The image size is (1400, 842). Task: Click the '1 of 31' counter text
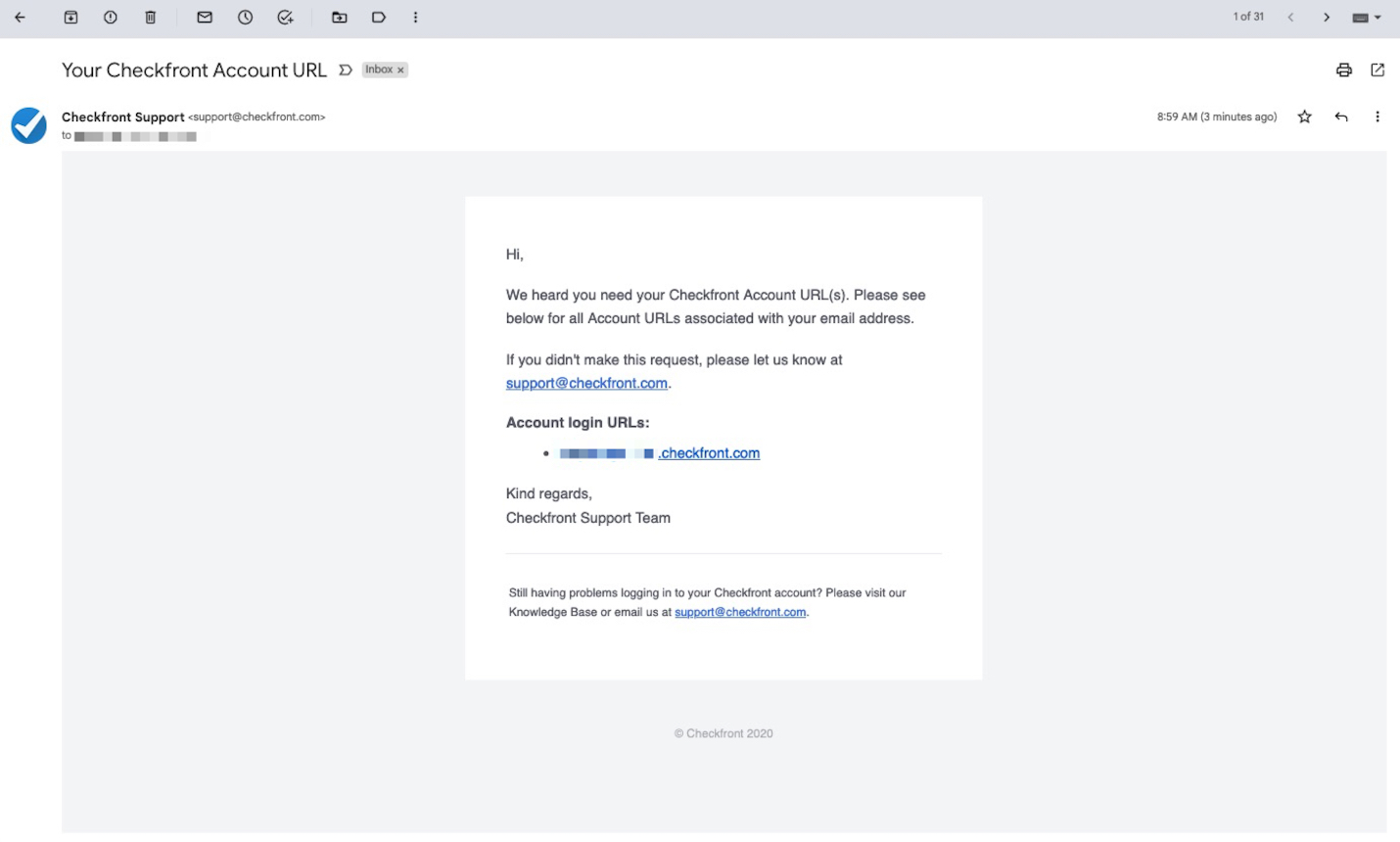pos(1248,17)
